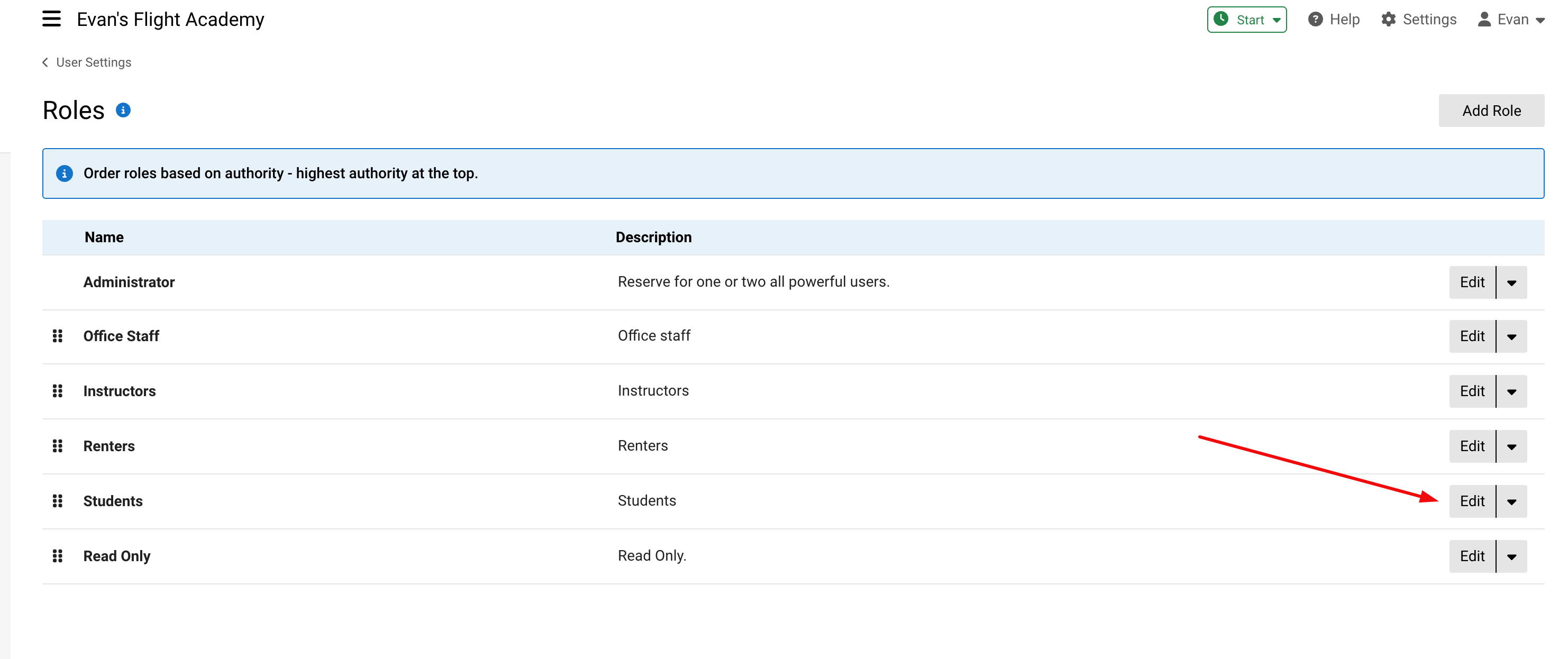Click the Instructors role name
Viewport: 1568px width, 659px height.
coord(120,391)
